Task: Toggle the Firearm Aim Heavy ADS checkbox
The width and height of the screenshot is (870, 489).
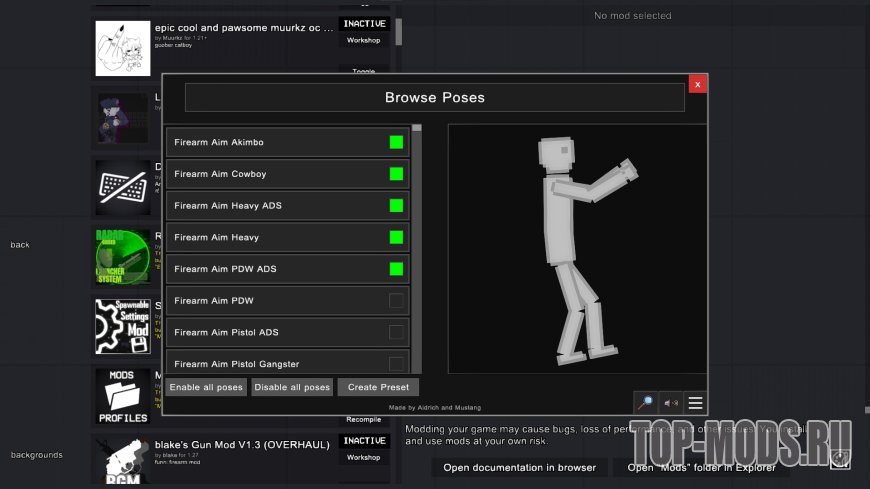Action: tap(396, 206)
